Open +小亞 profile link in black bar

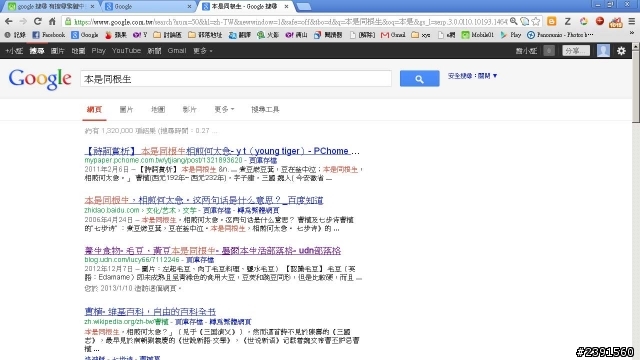pos(14,51)
